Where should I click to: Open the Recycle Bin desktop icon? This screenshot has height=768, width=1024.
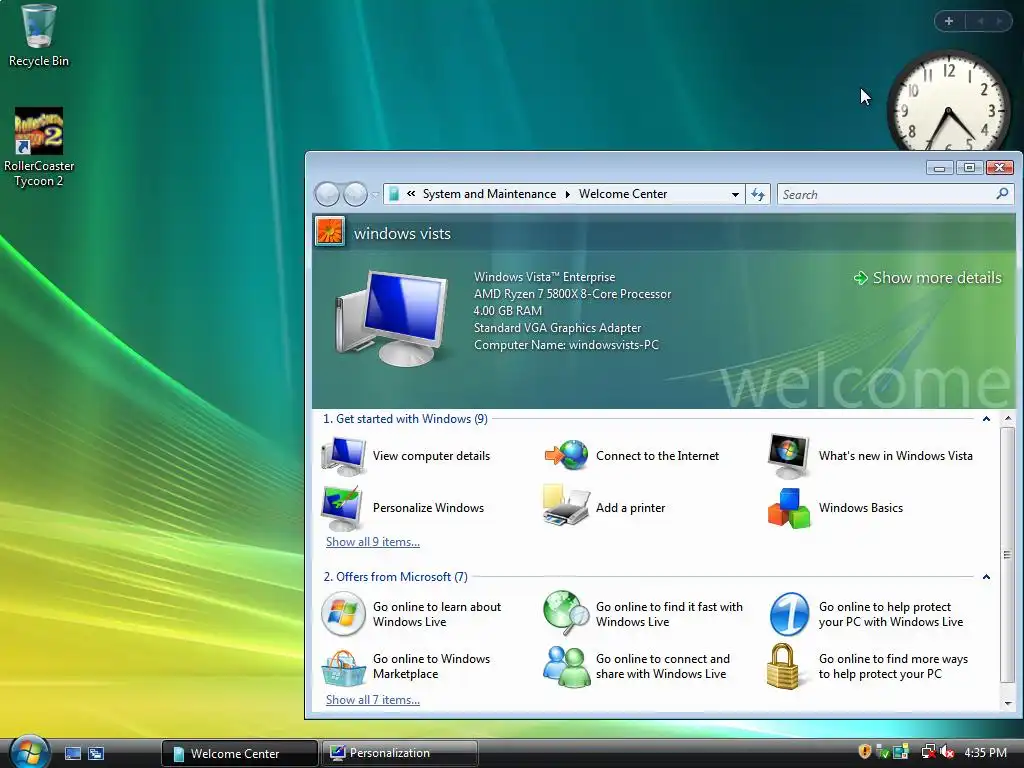tap(39, 36)
